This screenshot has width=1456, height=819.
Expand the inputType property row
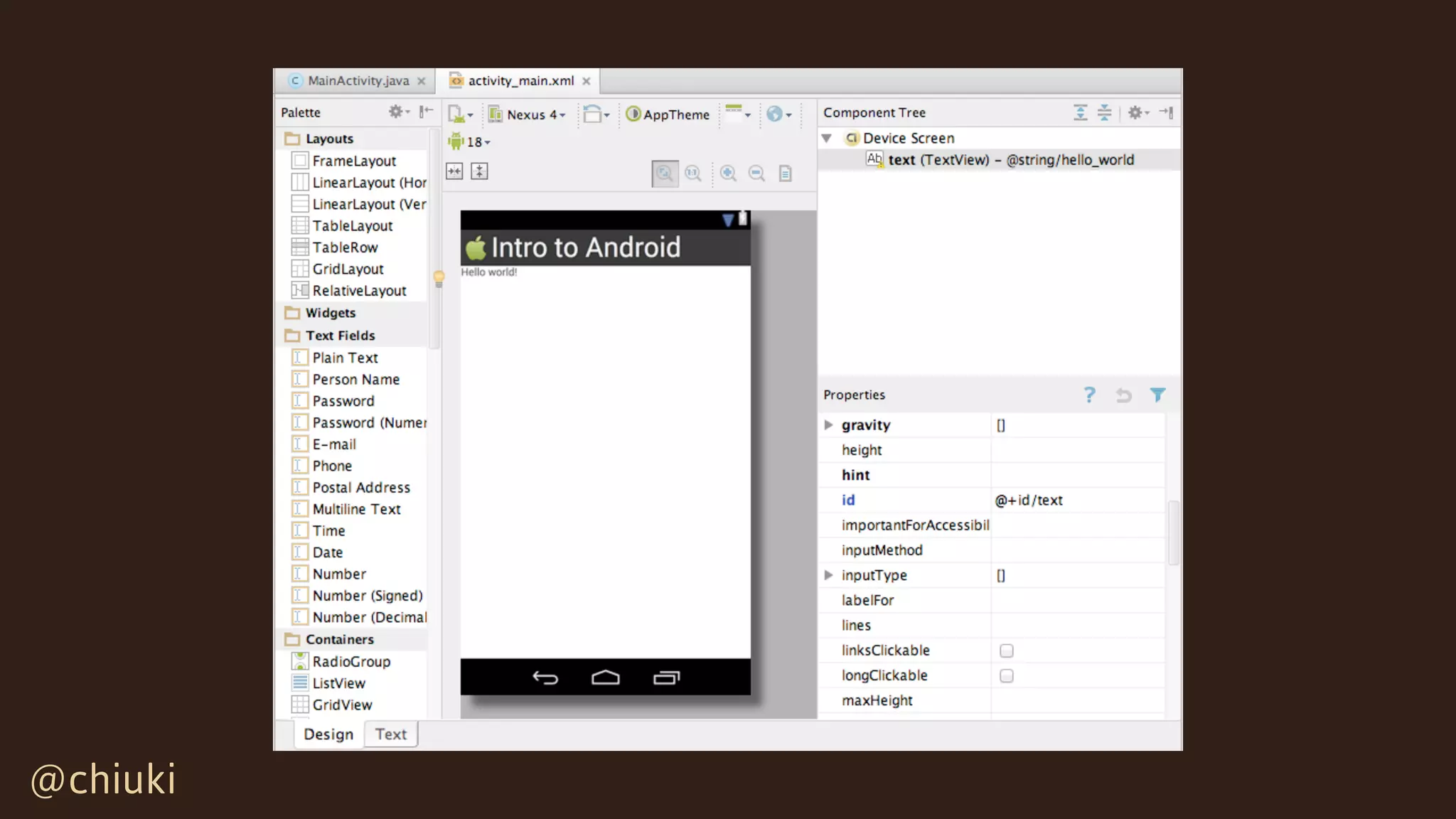pyautogui.click(x=828, y=575)
